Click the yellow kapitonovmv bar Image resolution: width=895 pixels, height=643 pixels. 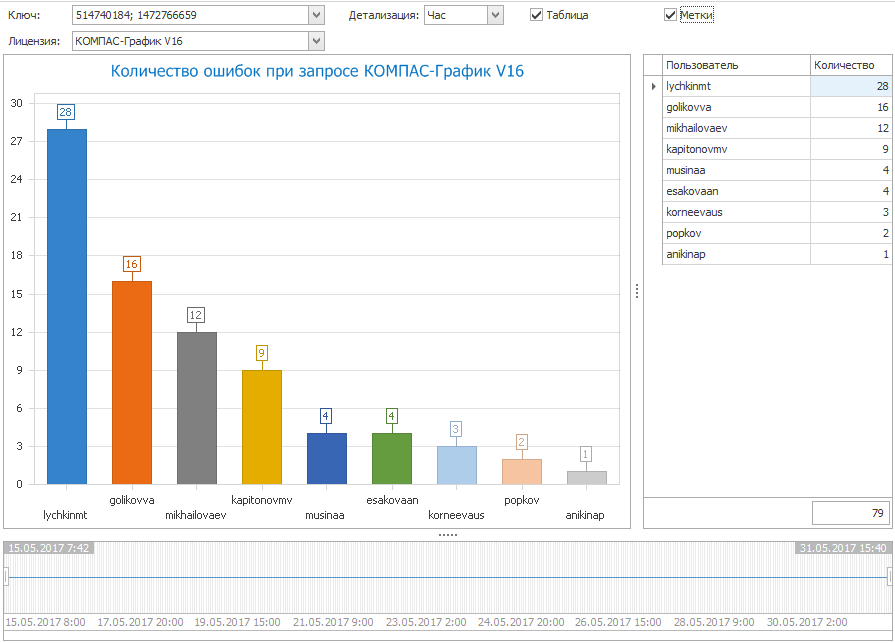pos(261,427)
